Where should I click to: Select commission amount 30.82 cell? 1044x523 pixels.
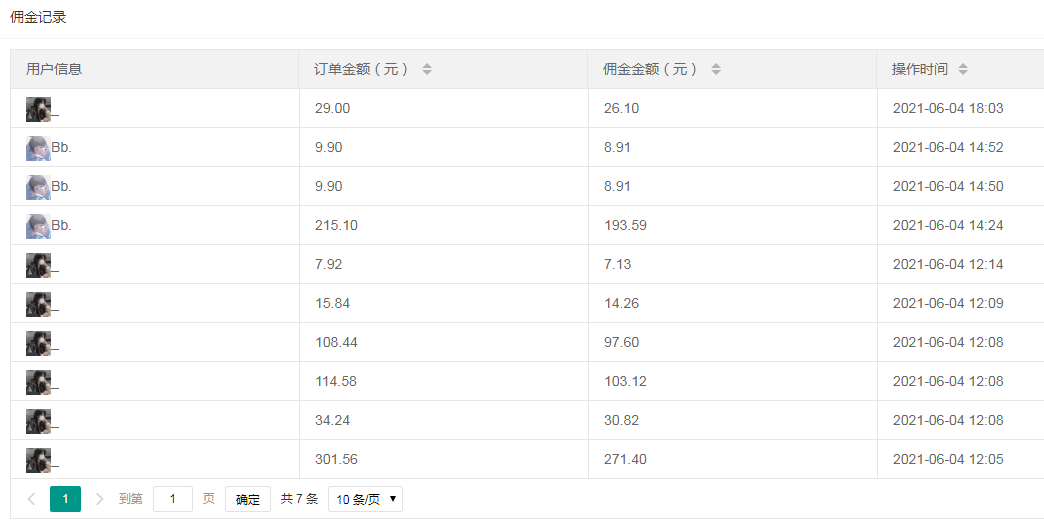732,420
